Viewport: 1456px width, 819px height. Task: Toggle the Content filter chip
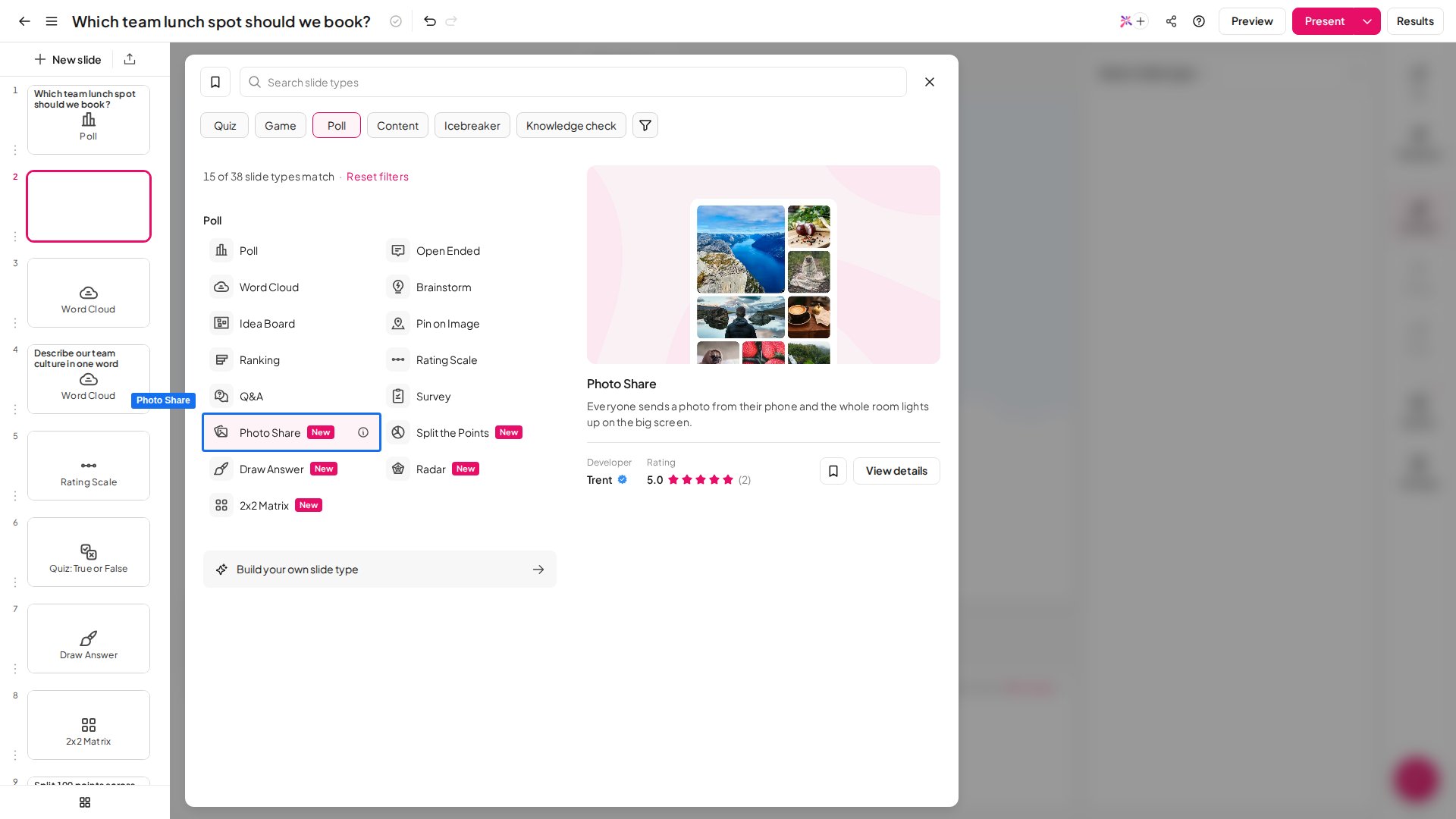coord(397,125)
